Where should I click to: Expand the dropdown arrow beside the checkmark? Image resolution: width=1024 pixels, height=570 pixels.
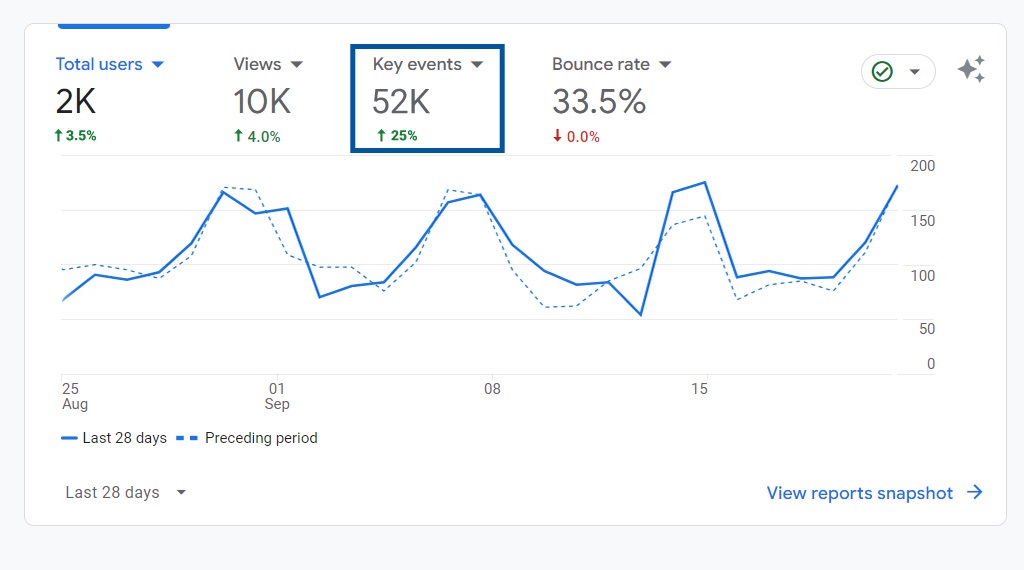(x=914, y=72)
